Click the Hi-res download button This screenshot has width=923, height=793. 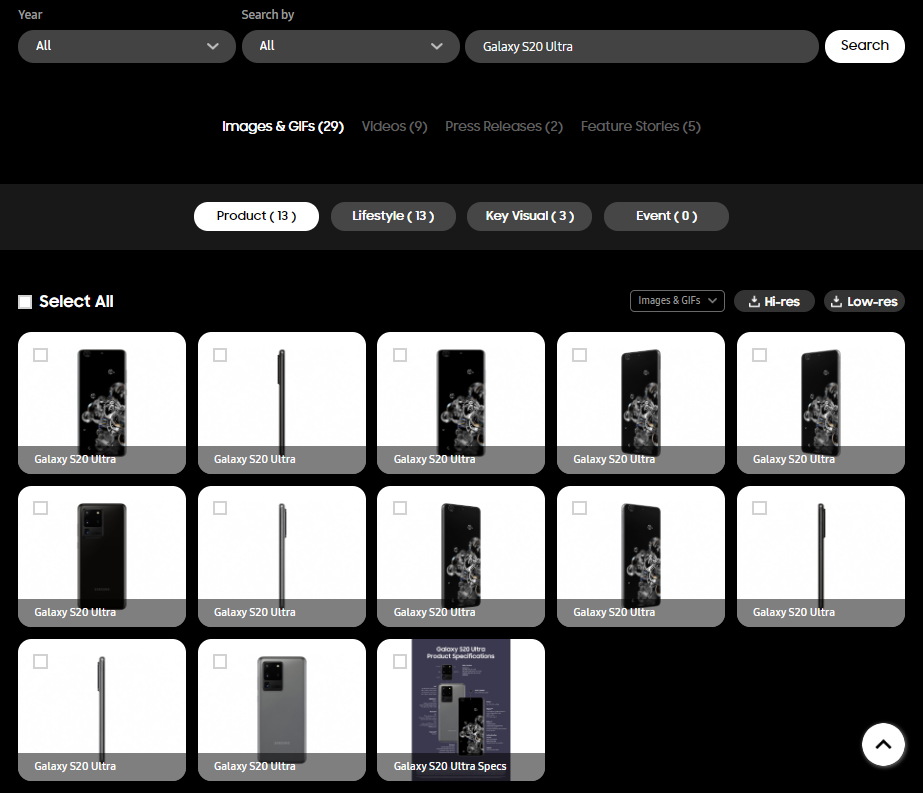774,301
